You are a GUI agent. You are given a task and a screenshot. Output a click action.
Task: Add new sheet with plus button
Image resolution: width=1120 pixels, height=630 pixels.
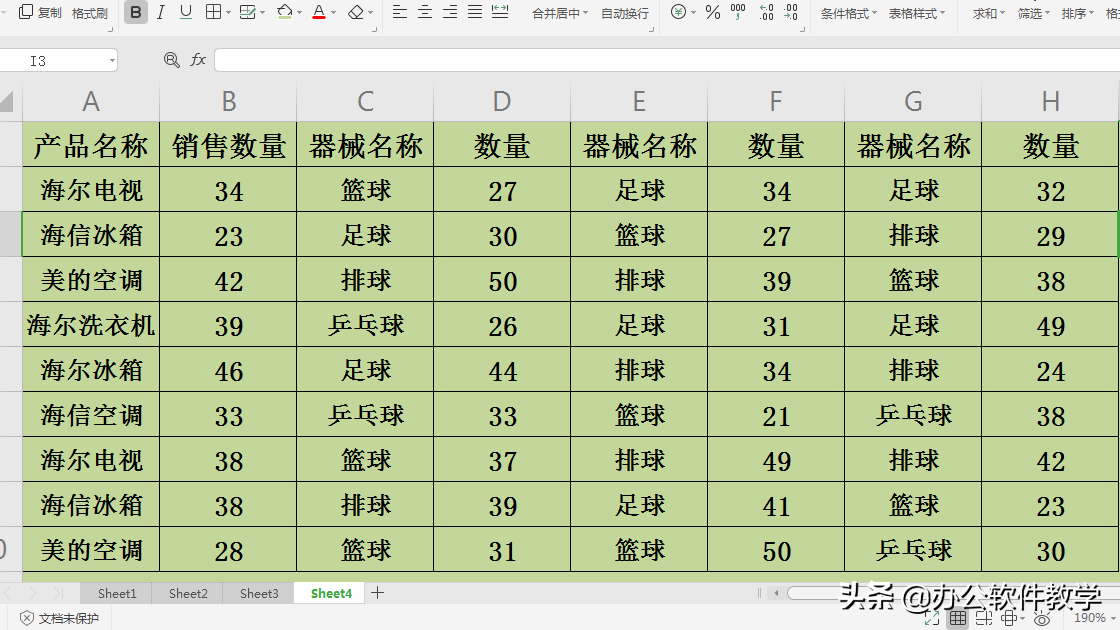[x=378, y=593]
